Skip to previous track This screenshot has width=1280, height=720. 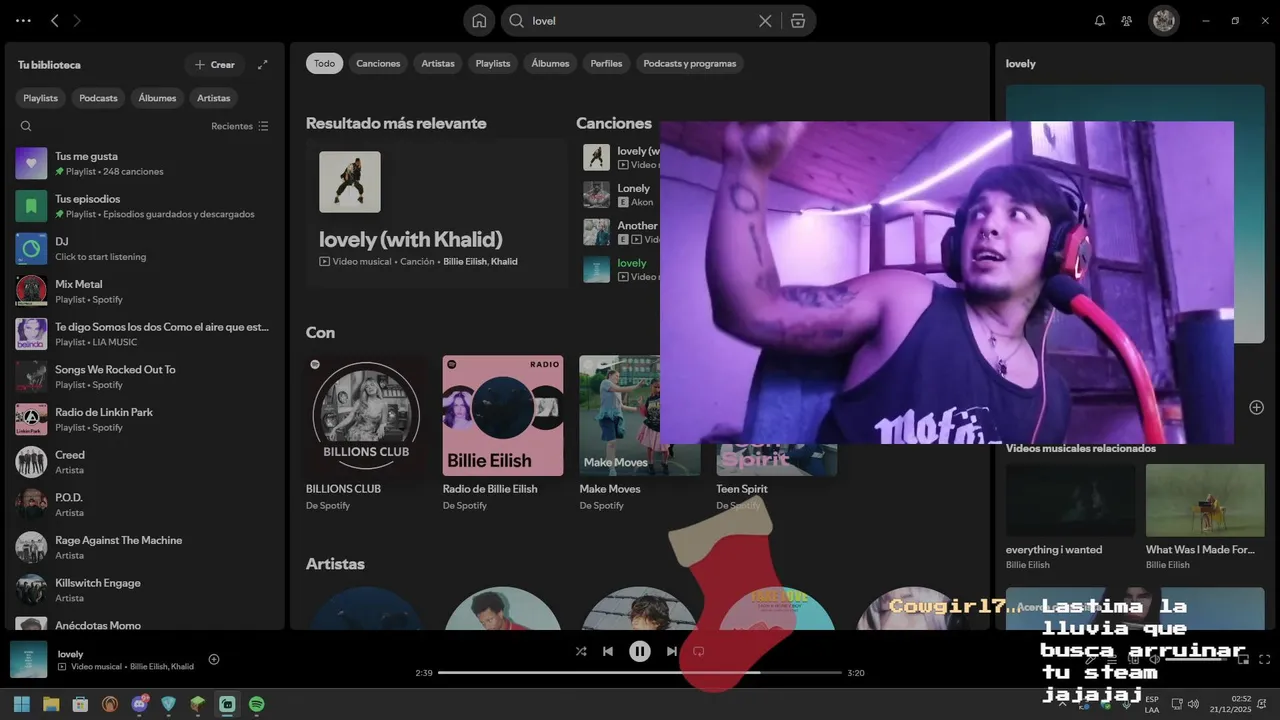(x=608, y=651)
